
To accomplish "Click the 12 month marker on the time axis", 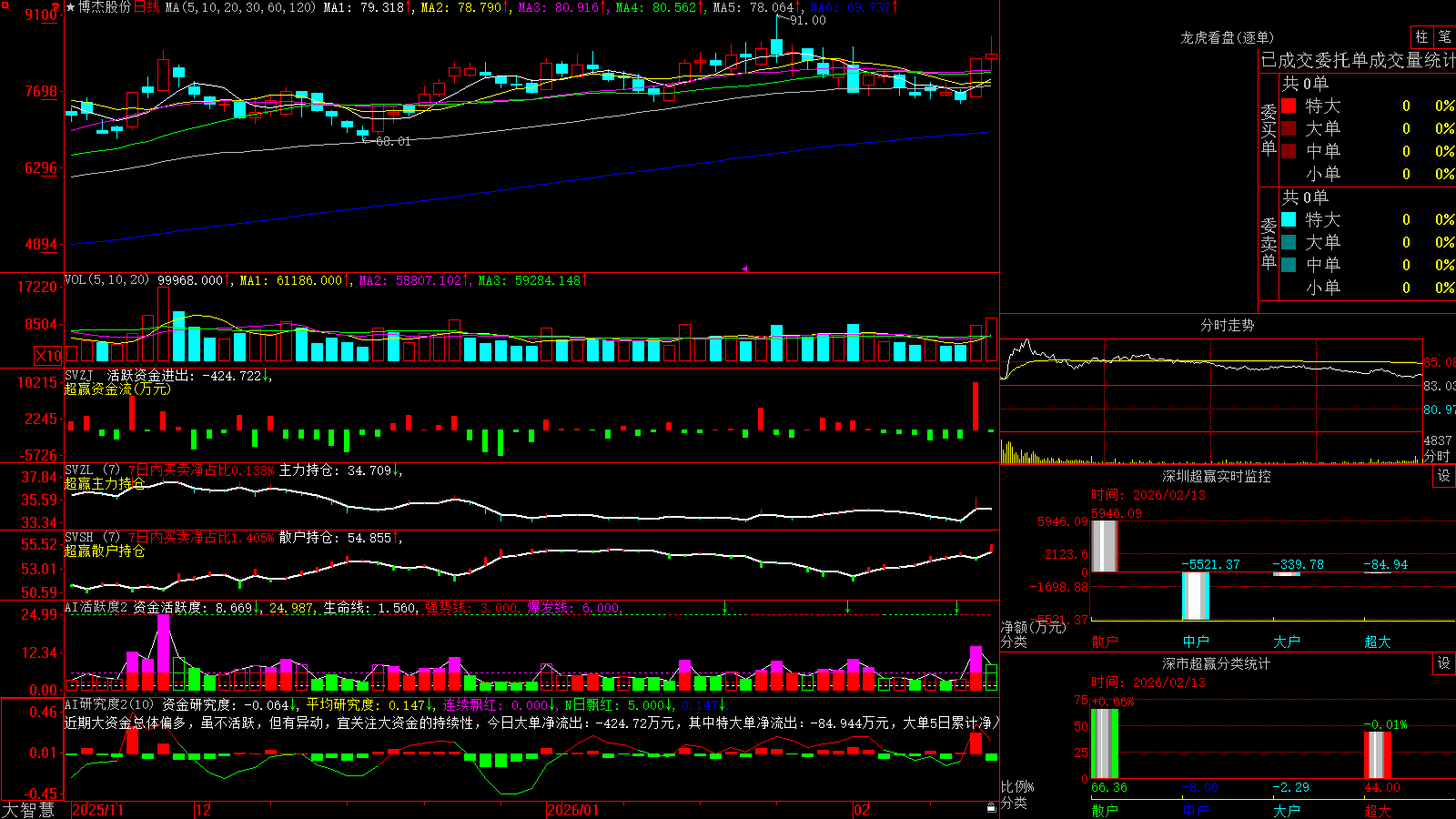I will [x=203, y=810].
